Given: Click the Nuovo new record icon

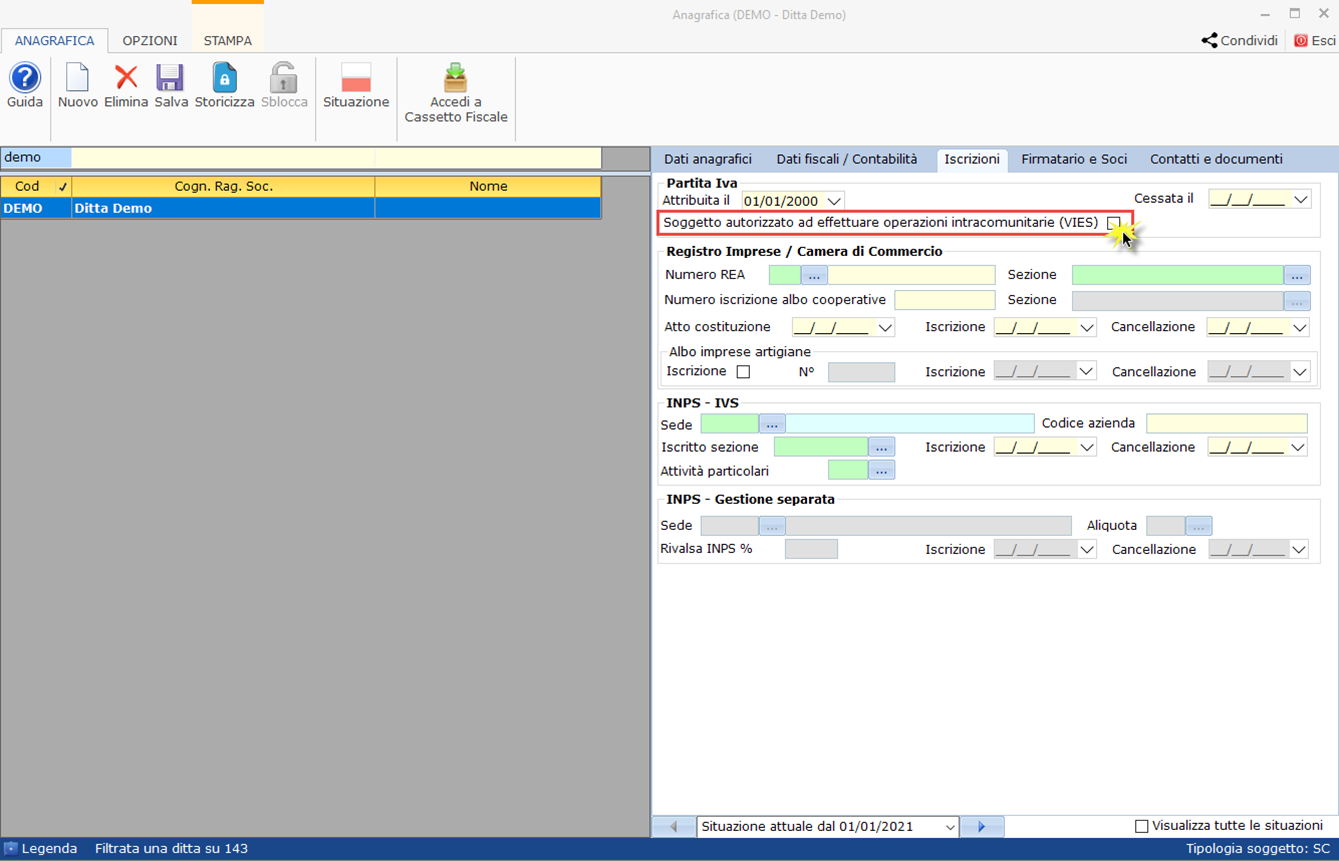Looking at the screenshot, I should tap(77, 79).
